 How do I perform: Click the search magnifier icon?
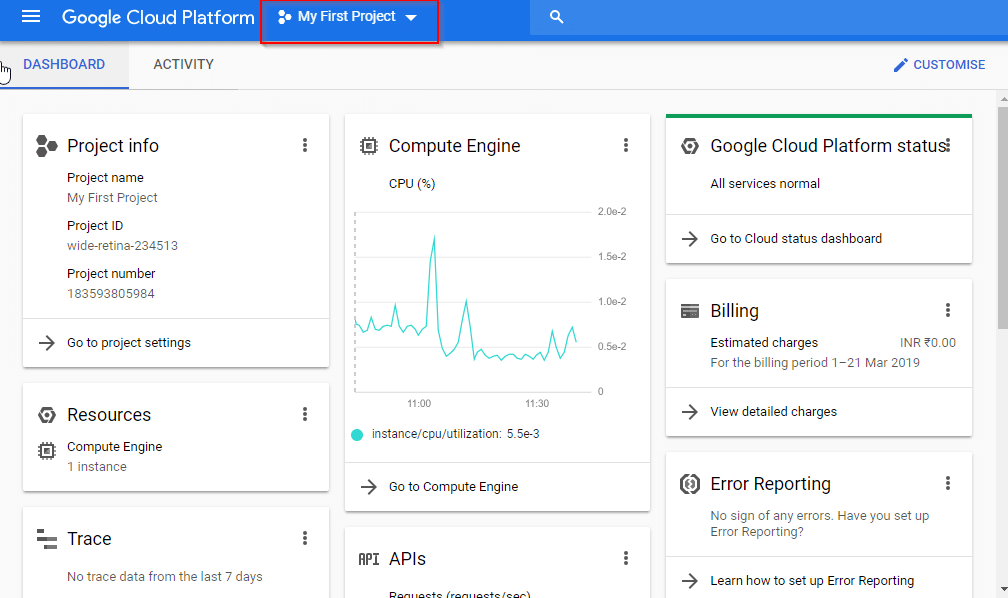(x=557, y=17)
